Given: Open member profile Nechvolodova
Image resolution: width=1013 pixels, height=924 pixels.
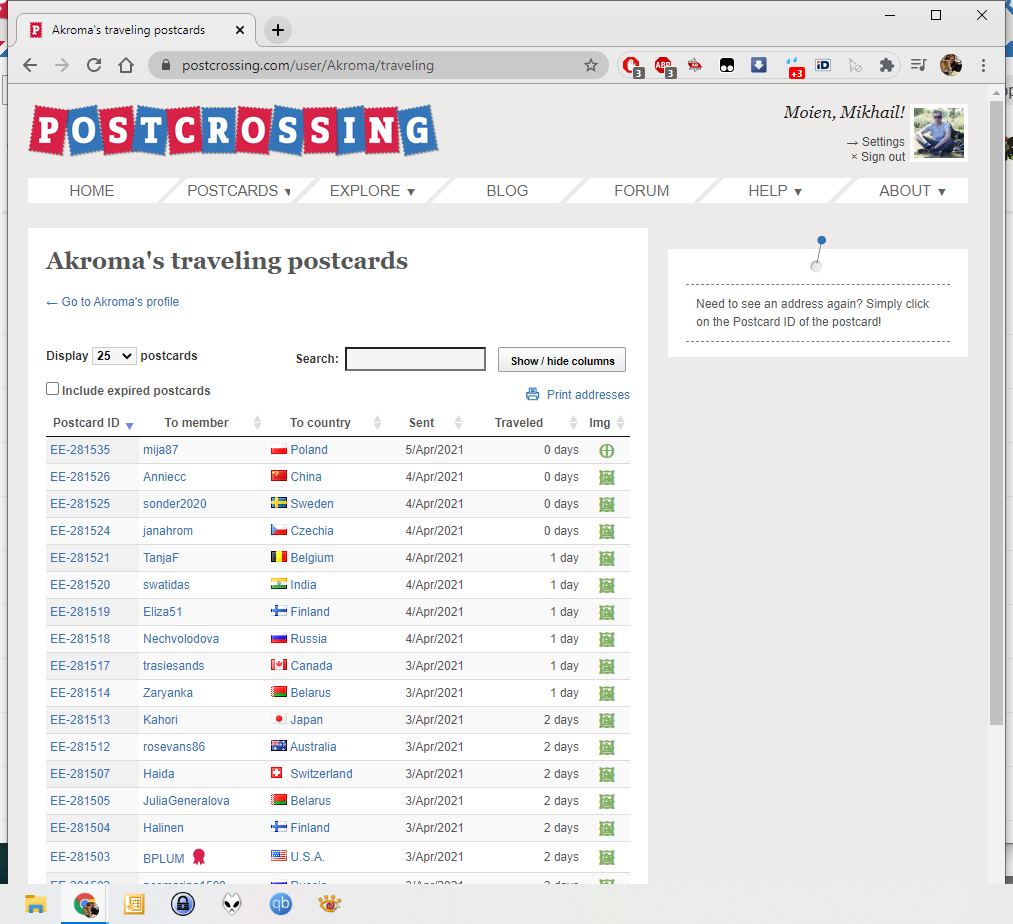Looking at the screenshot, I should pos(181,639).
